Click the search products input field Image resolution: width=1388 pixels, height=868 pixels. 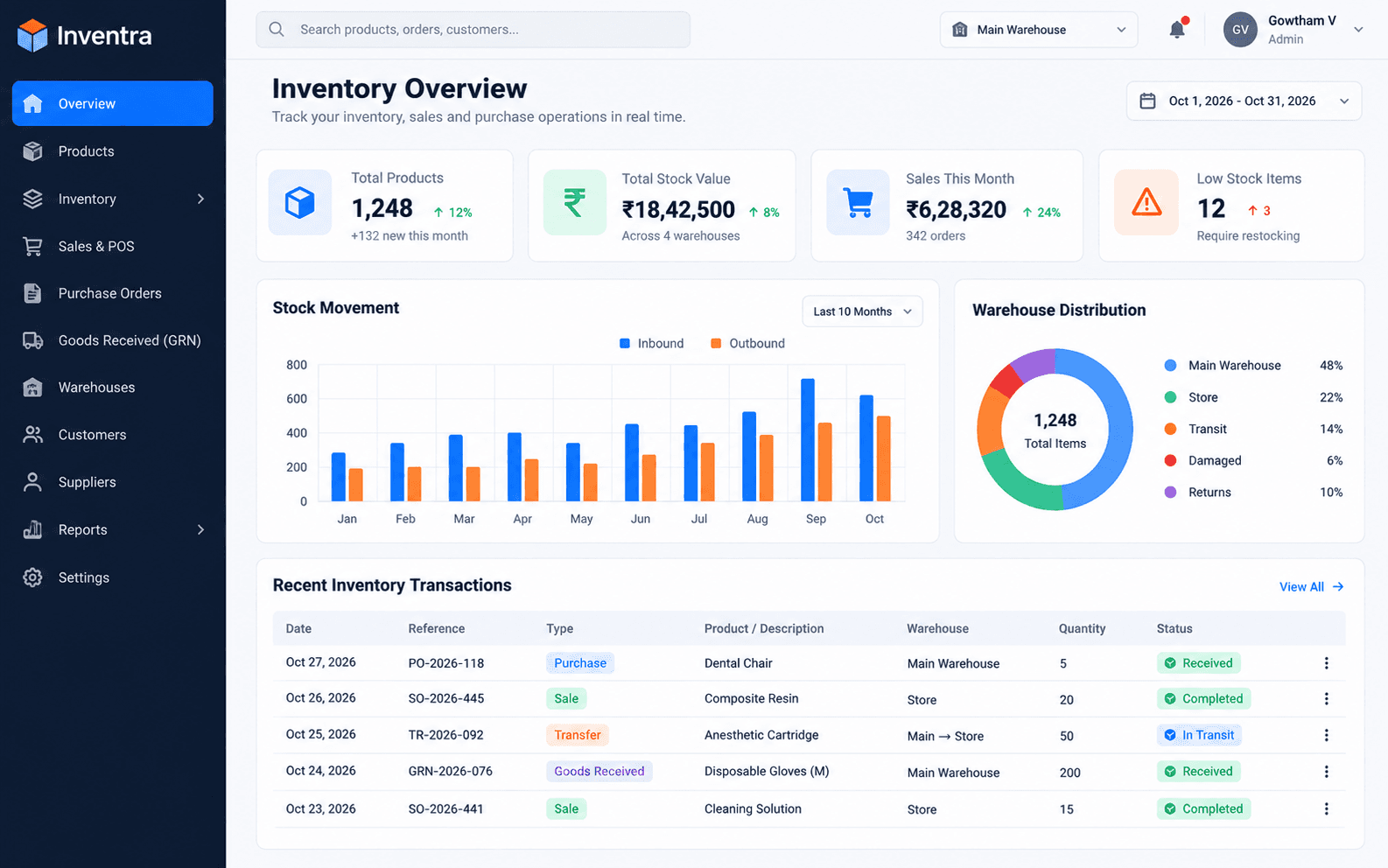pos(473,29)
